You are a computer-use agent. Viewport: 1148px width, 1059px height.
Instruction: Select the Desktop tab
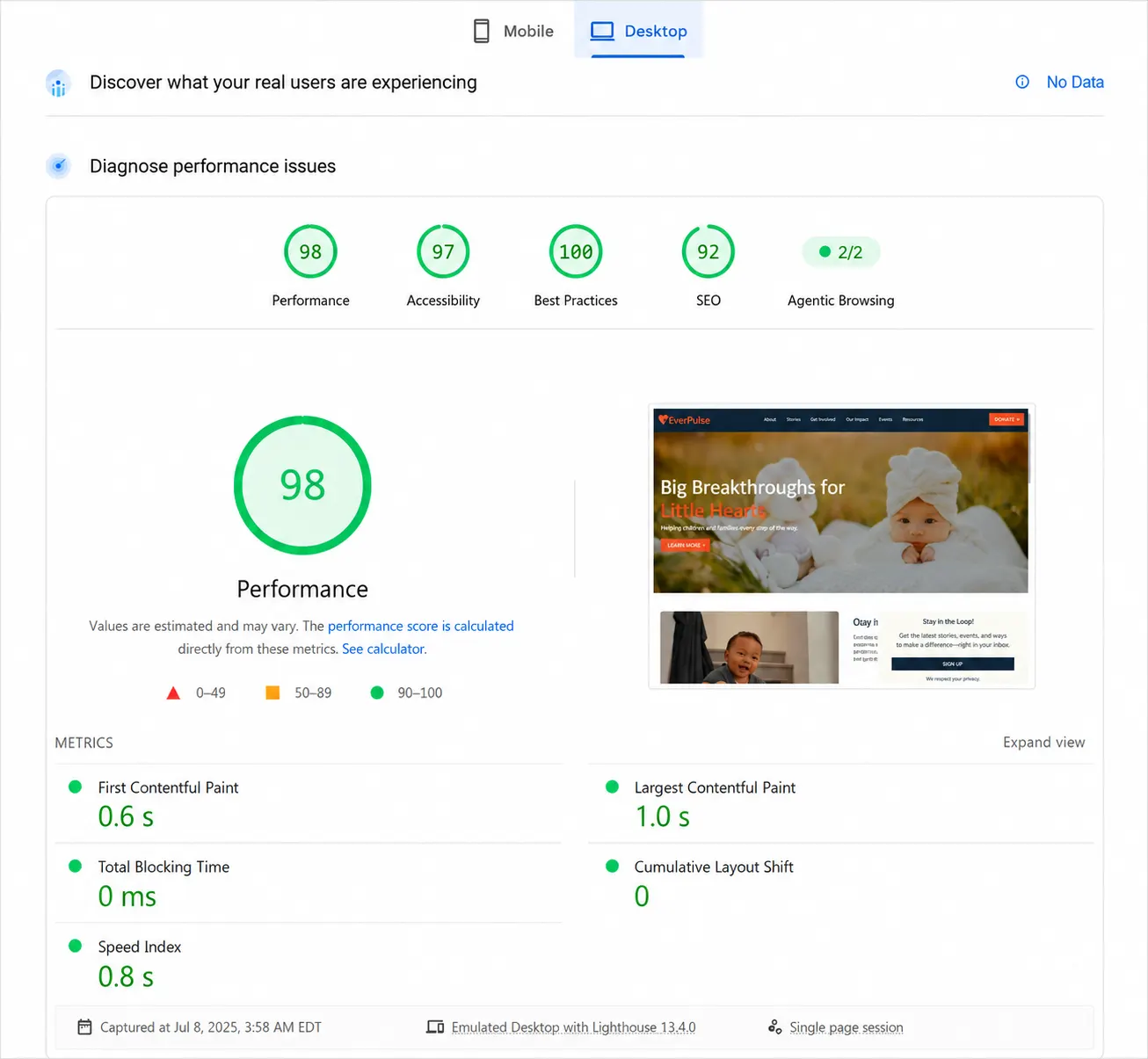tap(638, 31)
